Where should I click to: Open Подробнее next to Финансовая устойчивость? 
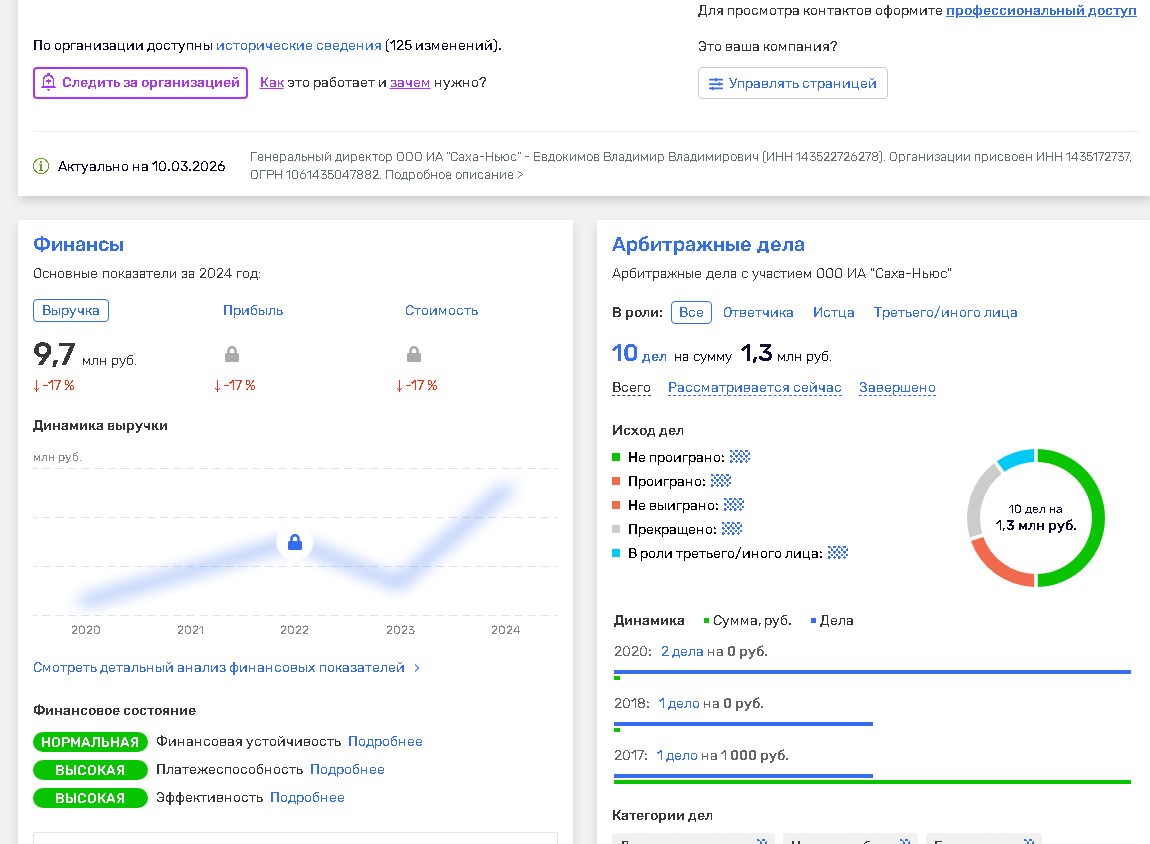point(385,741)
